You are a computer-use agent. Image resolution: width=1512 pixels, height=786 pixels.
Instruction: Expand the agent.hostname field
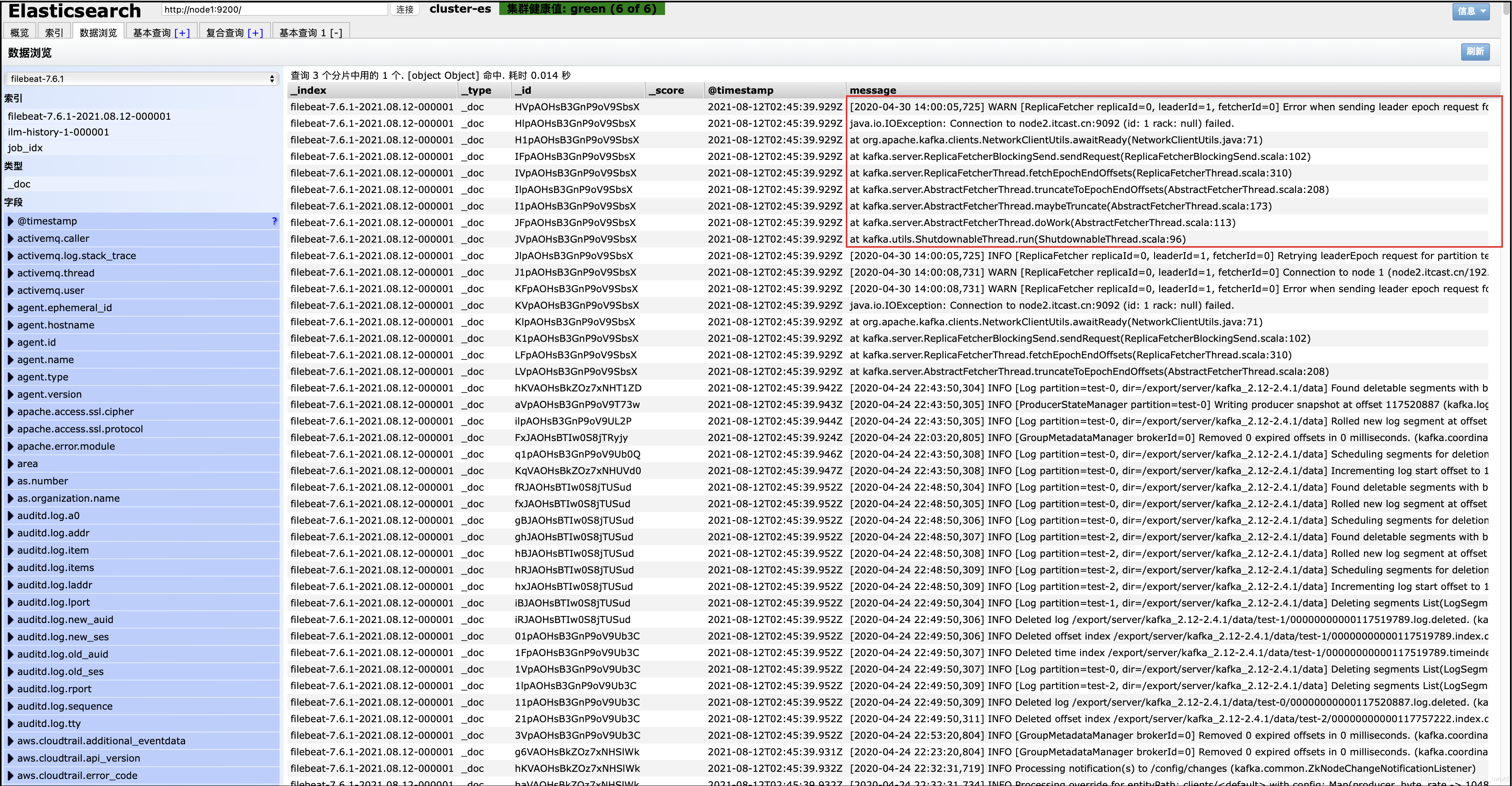[x=141, y=325]
